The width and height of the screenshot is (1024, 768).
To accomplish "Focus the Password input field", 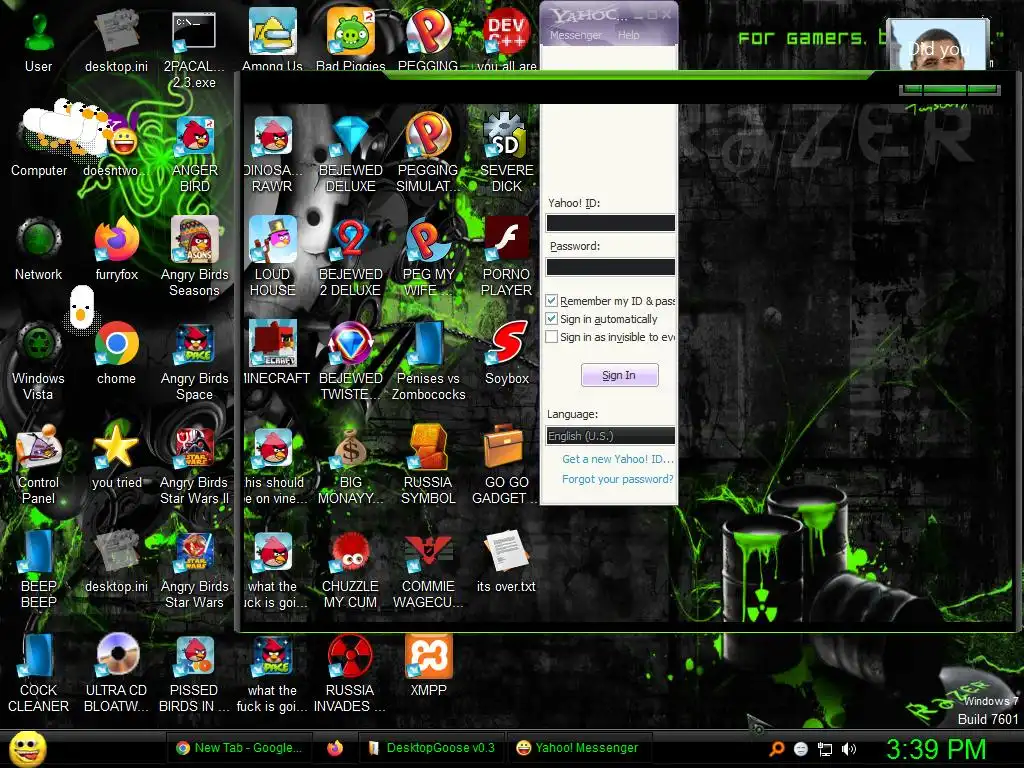I will tap(611, 266).
